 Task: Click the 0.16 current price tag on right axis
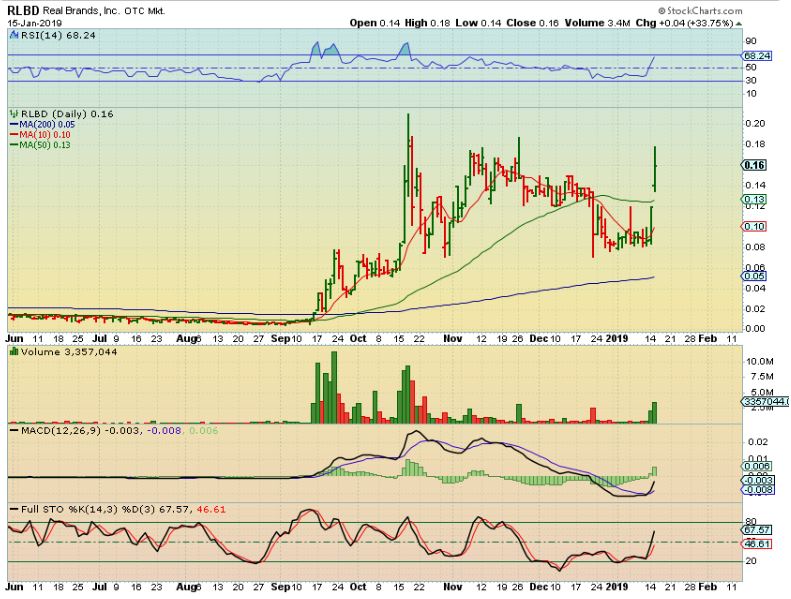click(755, 165)
